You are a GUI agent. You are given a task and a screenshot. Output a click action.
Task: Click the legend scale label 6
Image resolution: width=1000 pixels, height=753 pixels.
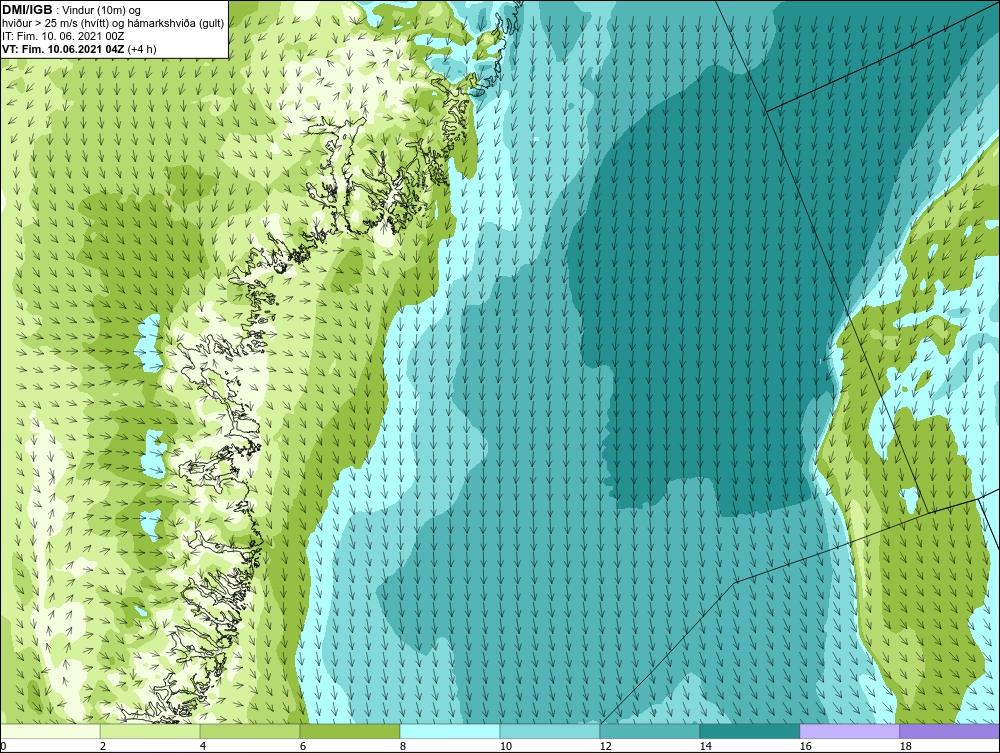click(302, 746)
